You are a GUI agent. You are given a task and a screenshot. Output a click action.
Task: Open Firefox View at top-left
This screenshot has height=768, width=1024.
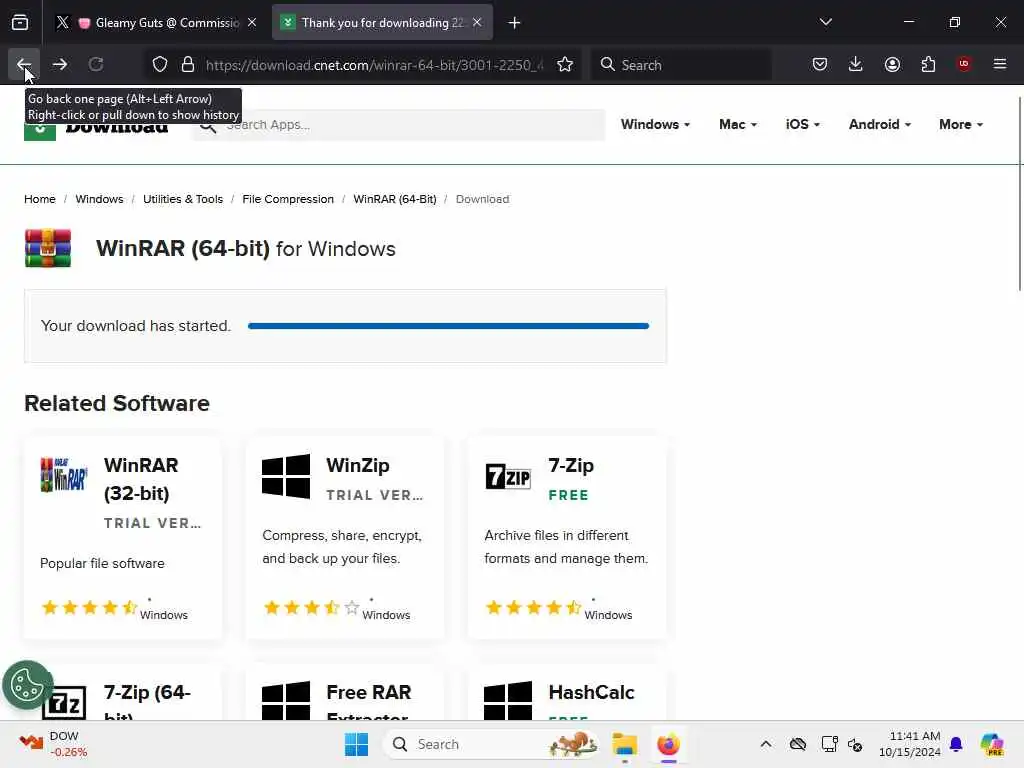[20, 23]
